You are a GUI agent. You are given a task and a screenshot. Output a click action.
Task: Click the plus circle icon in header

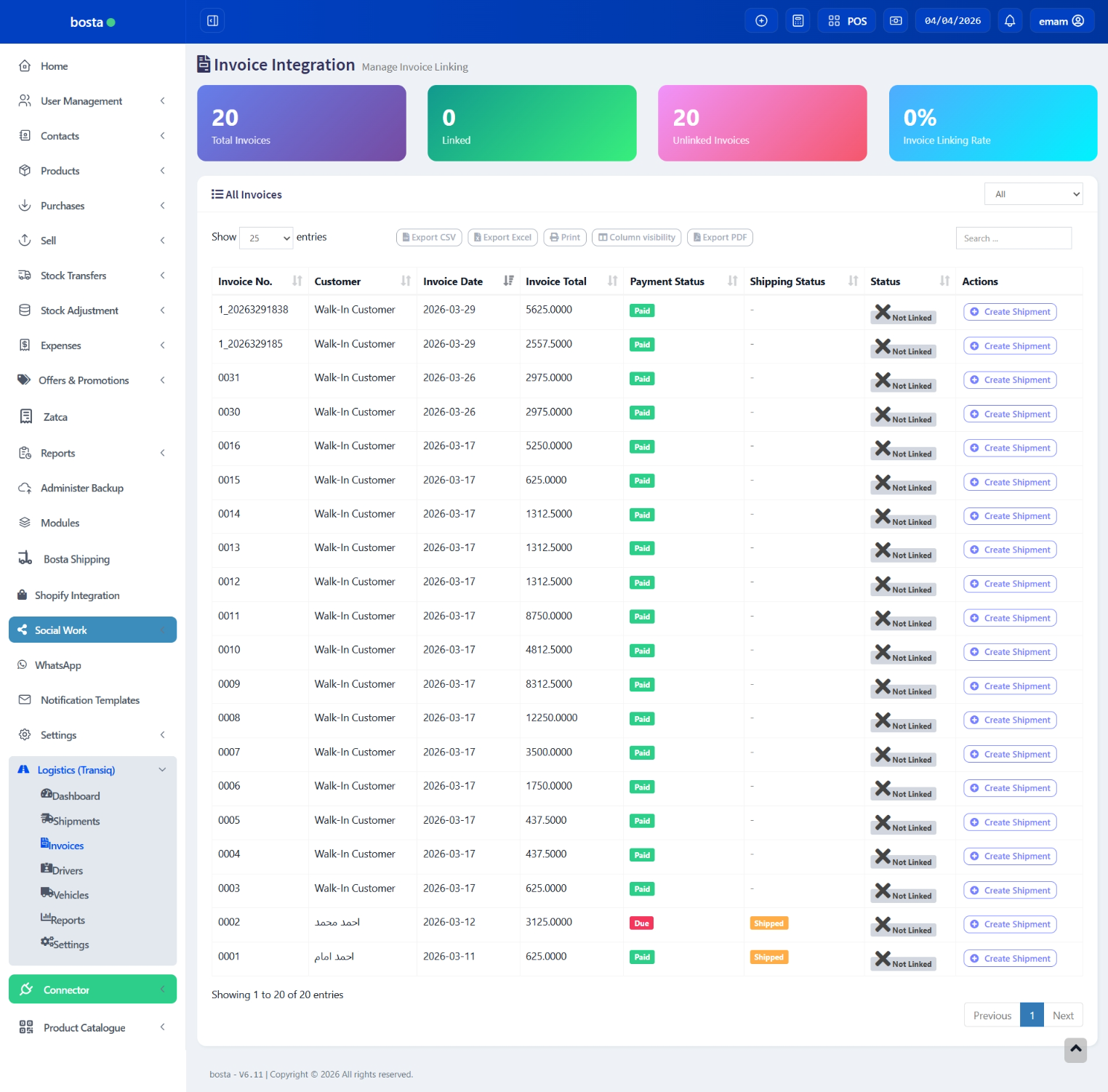[x=761, y=21]
